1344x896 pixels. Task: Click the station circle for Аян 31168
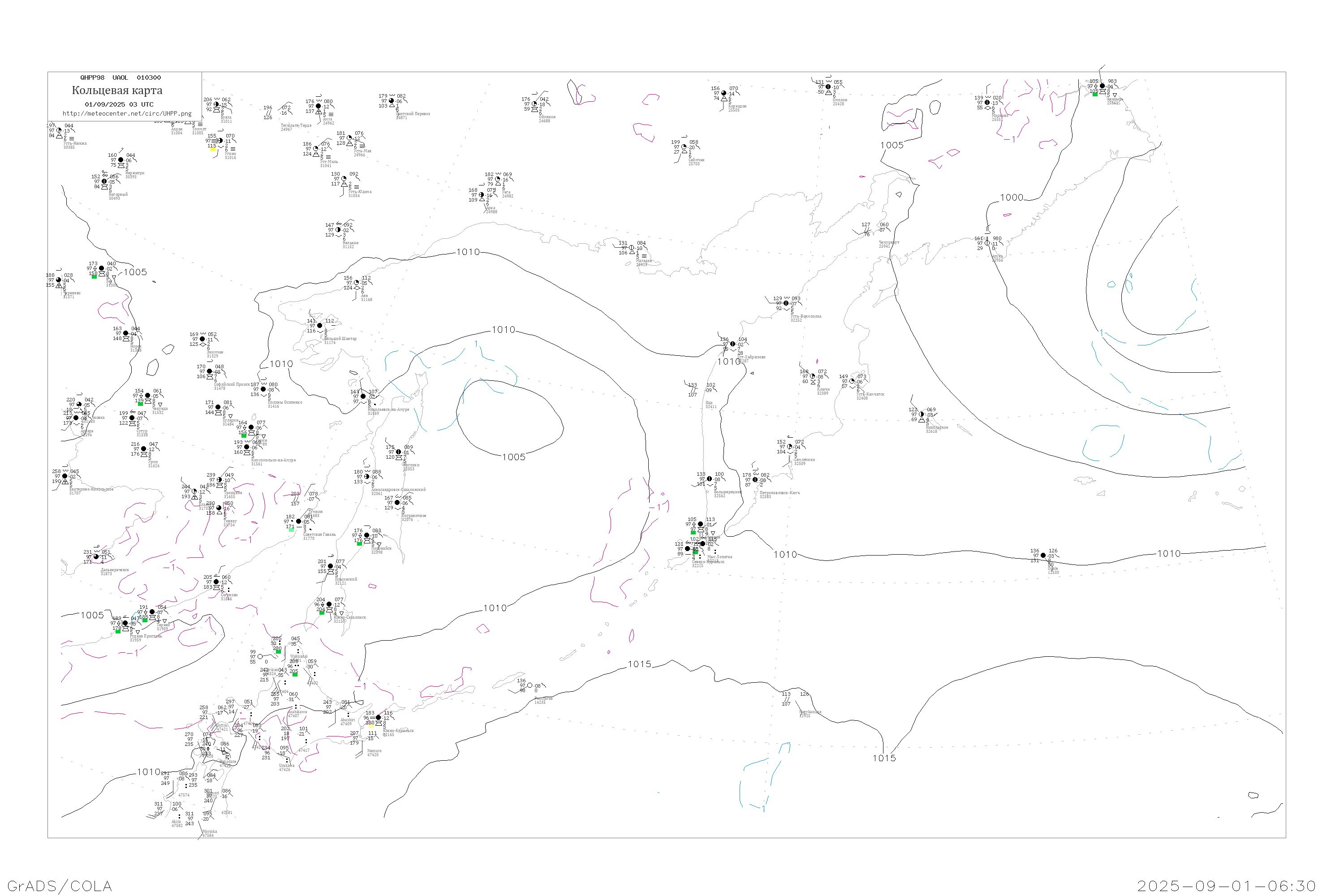pos(357,283)
